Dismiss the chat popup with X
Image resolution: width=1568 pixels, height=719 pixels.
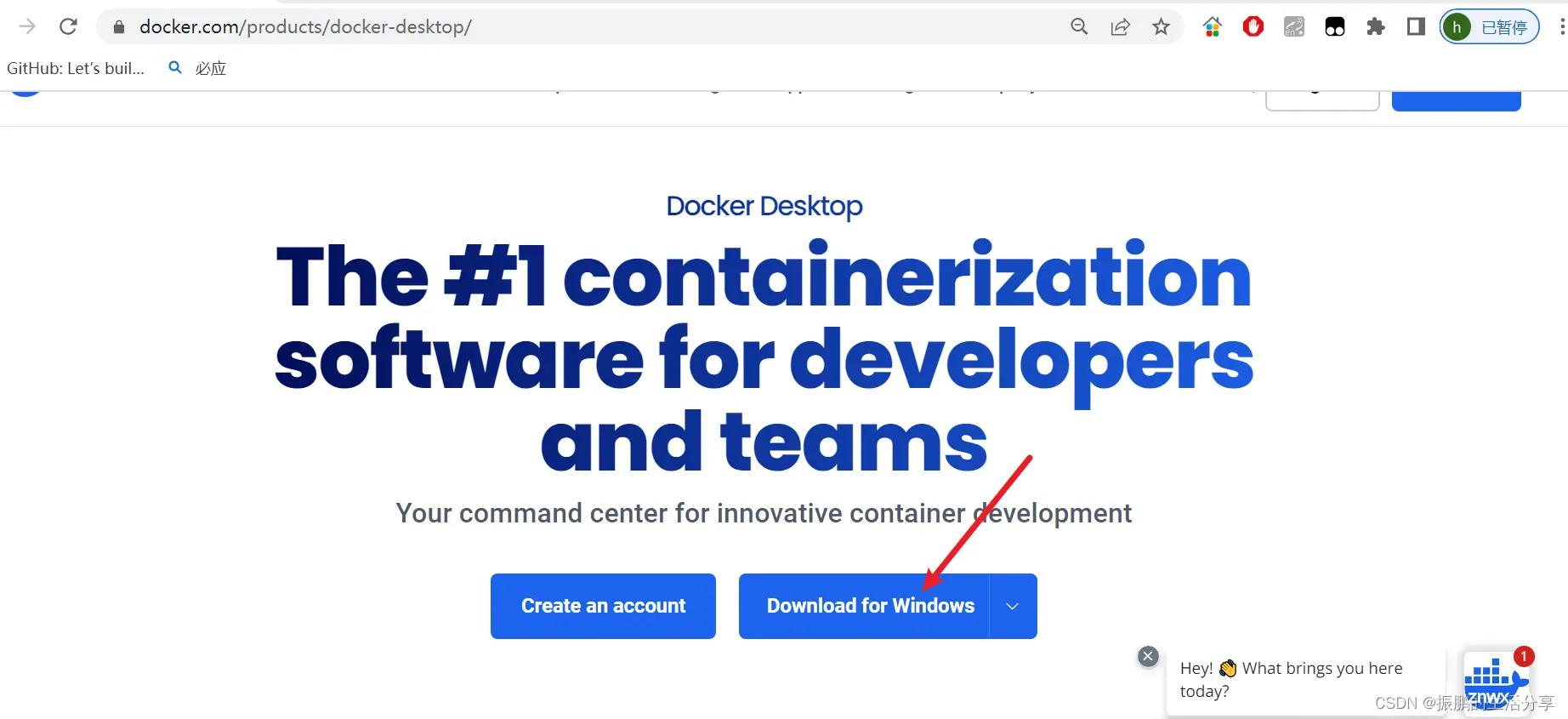coord(1148,656)
